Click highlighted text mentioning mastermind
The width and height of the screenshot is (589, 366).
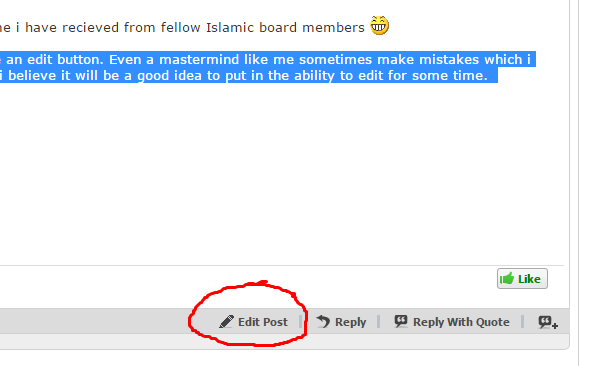[x=267, y=59]
